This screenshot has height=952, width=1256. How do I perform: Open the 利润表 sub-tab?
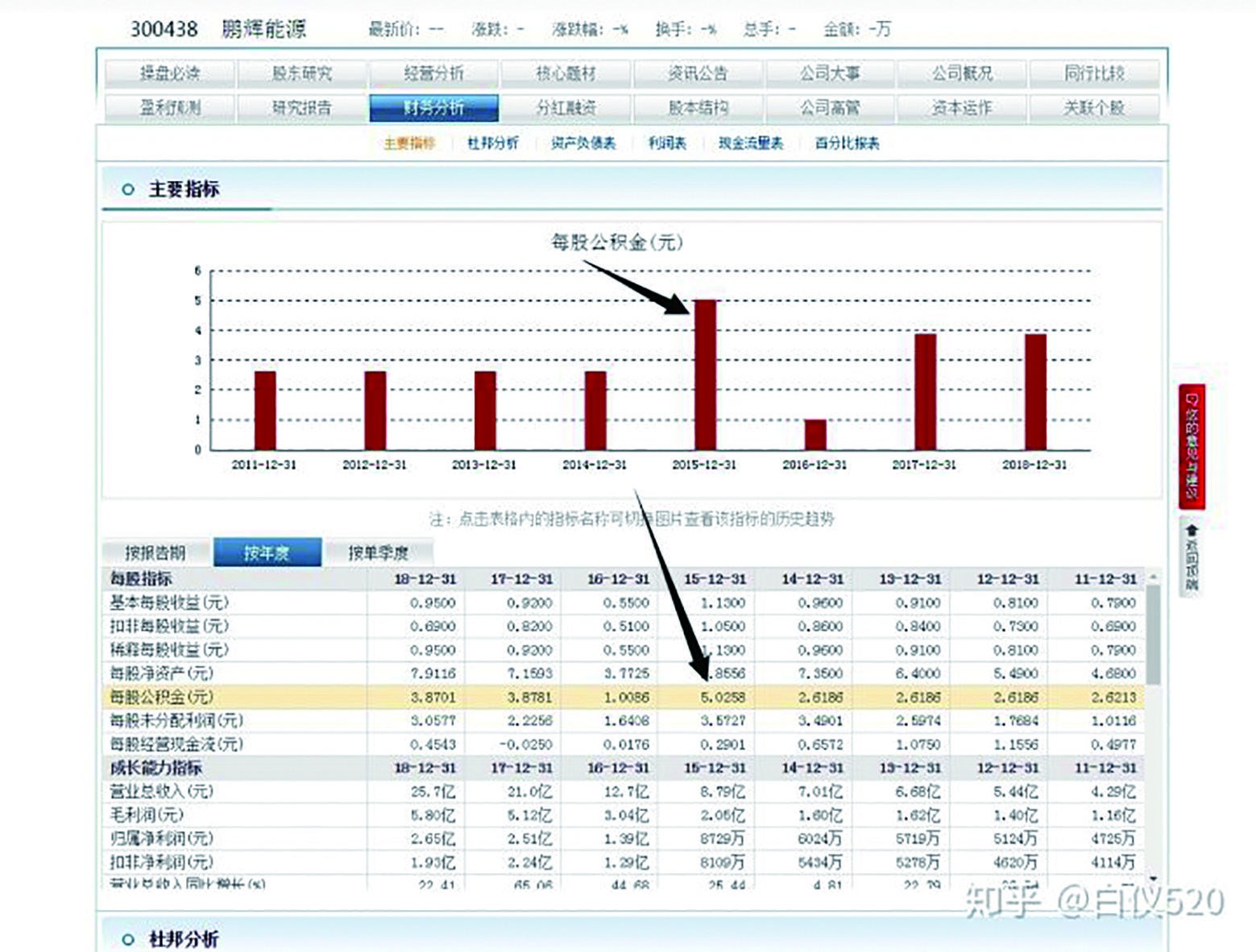[666, 143]
